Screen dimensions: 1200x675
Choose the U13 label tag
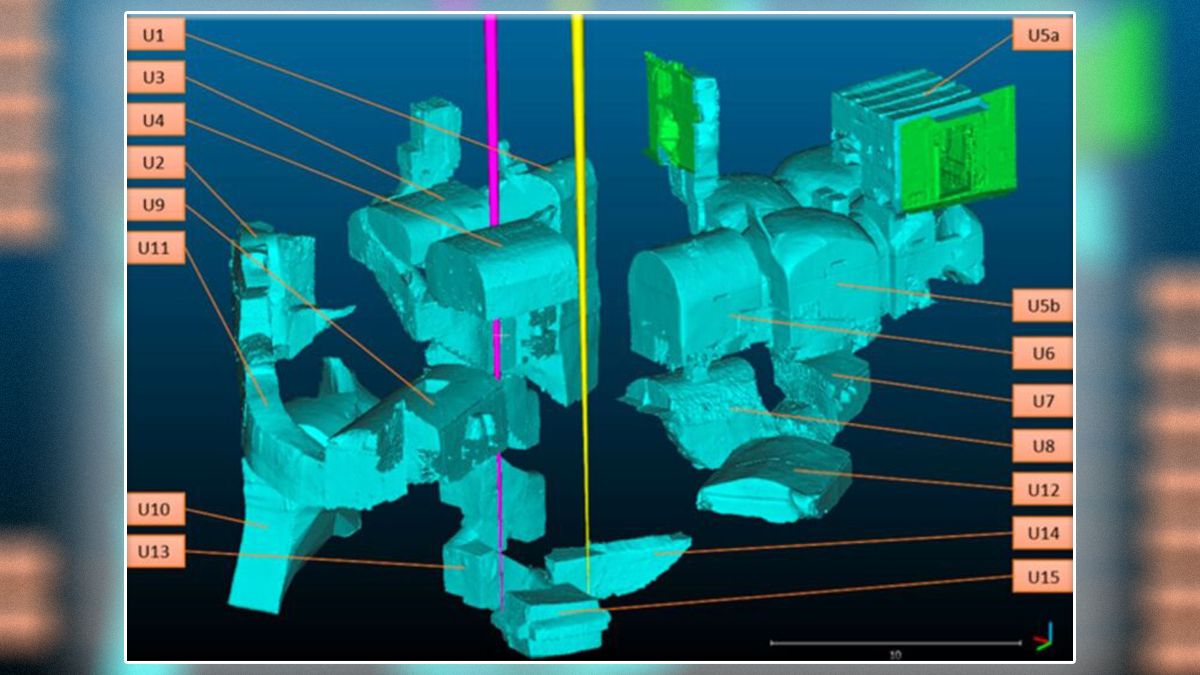coord(156,551)
